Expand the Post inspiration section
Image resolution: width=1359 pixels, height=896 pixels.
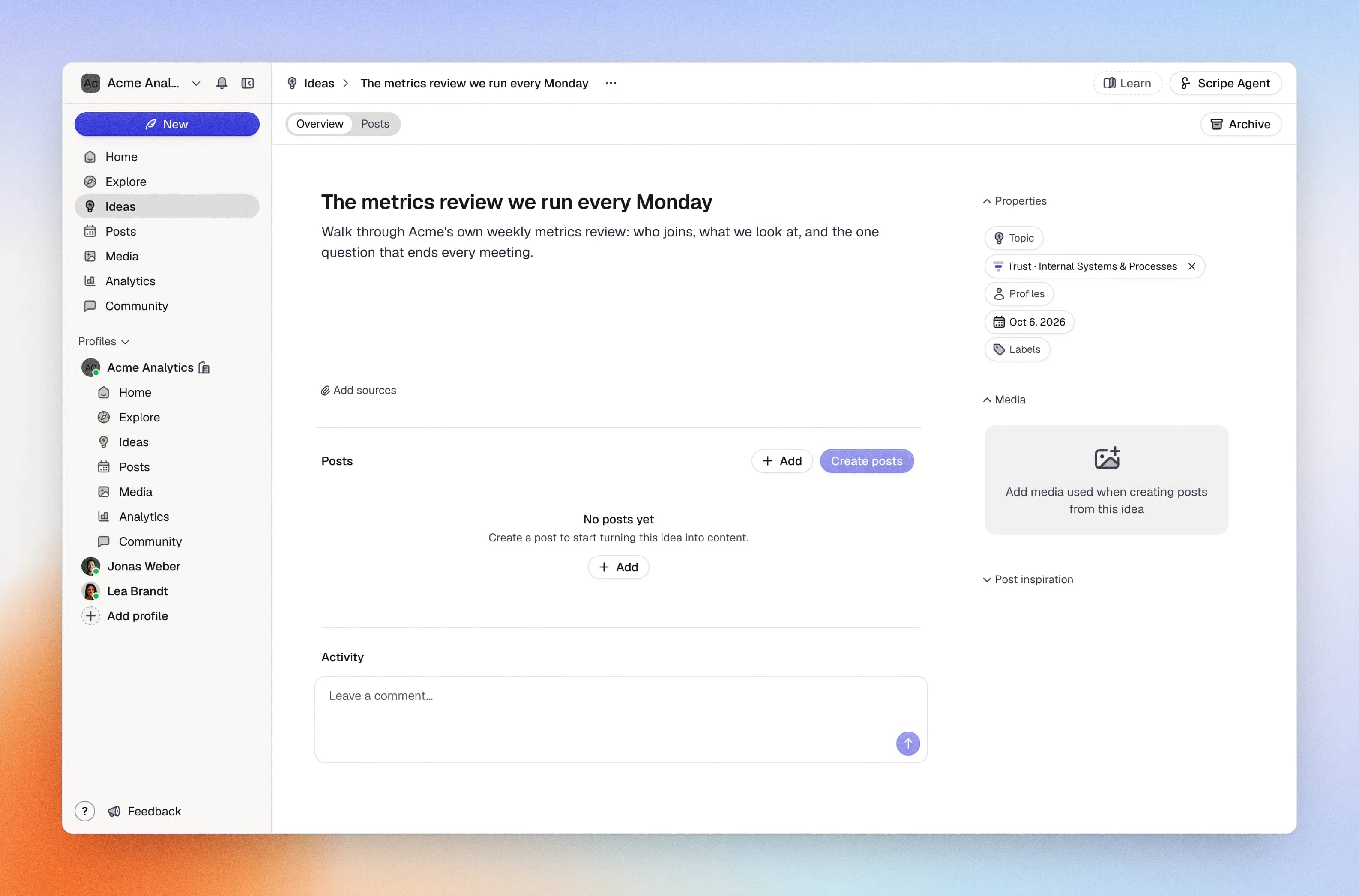click(1027, 579)
